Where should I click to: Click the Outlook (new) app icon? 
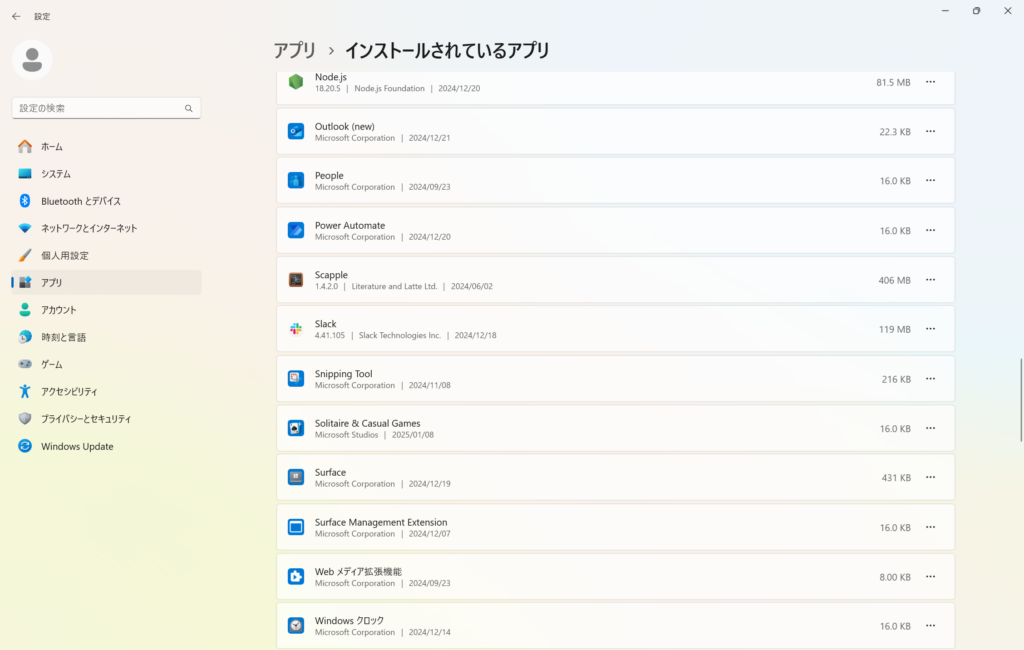(296, 131)
